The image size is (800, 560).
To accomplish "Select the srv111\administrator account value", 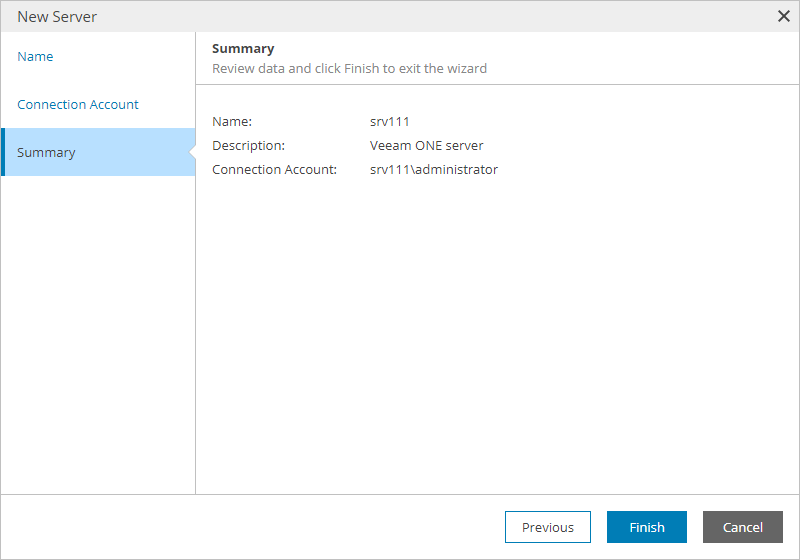I will click(x=434, y=170).
